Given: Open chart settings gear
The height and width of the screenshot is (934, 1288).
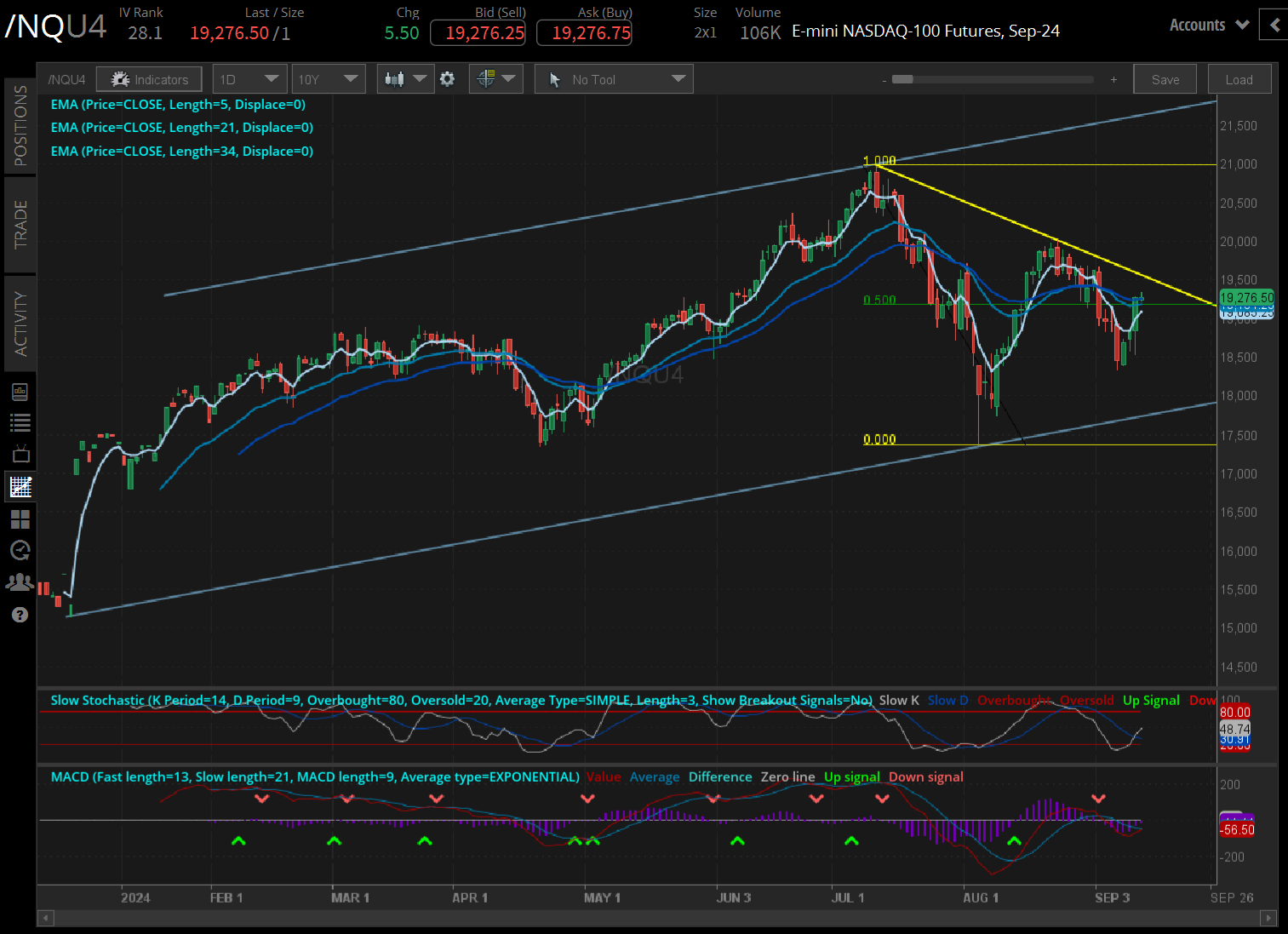Looking at the screenshot, I should pyautogui.click(x=448, y=79).
